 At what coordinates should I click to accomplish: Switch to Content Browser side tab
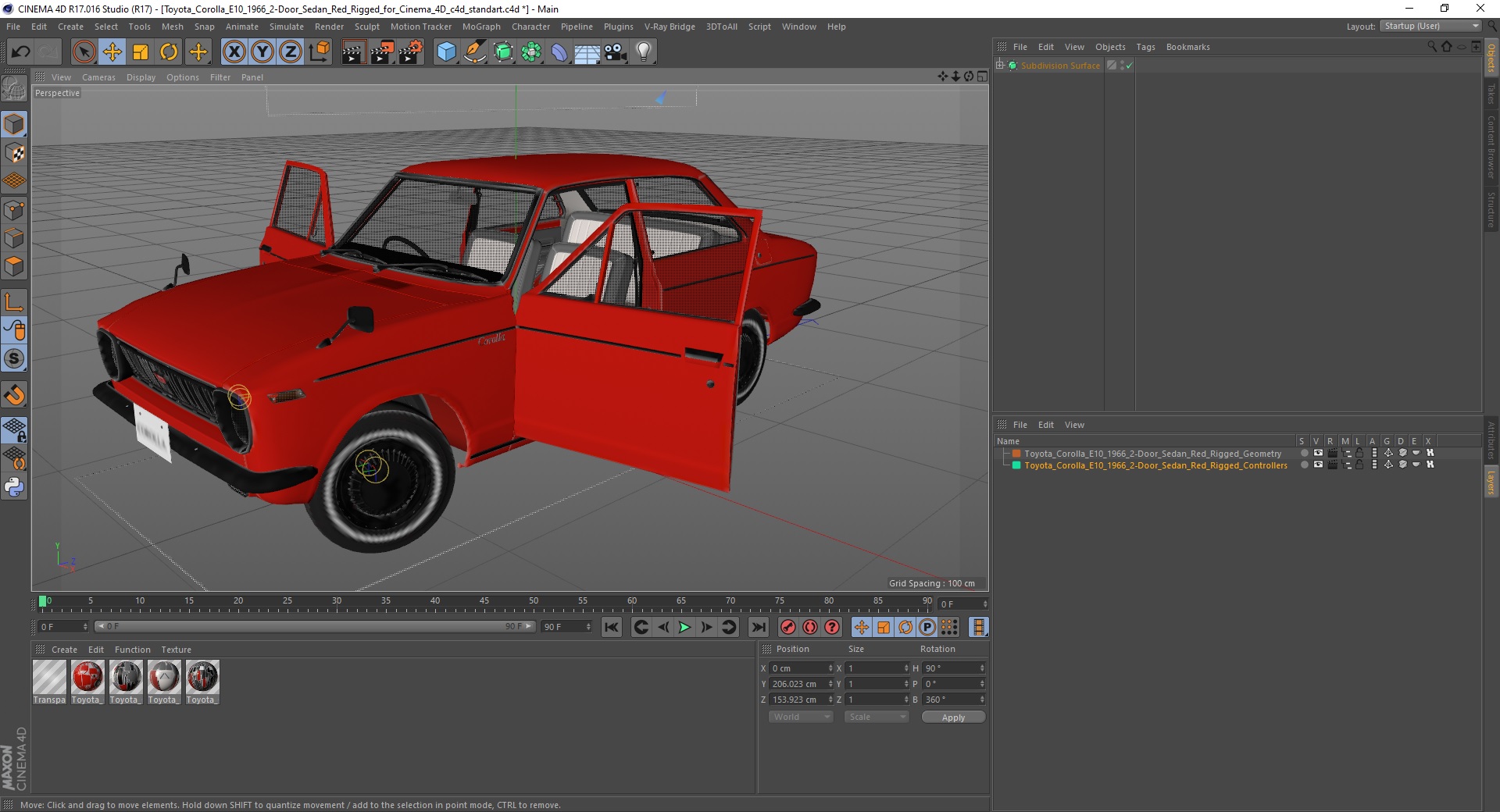click(x=1491, y=147)
